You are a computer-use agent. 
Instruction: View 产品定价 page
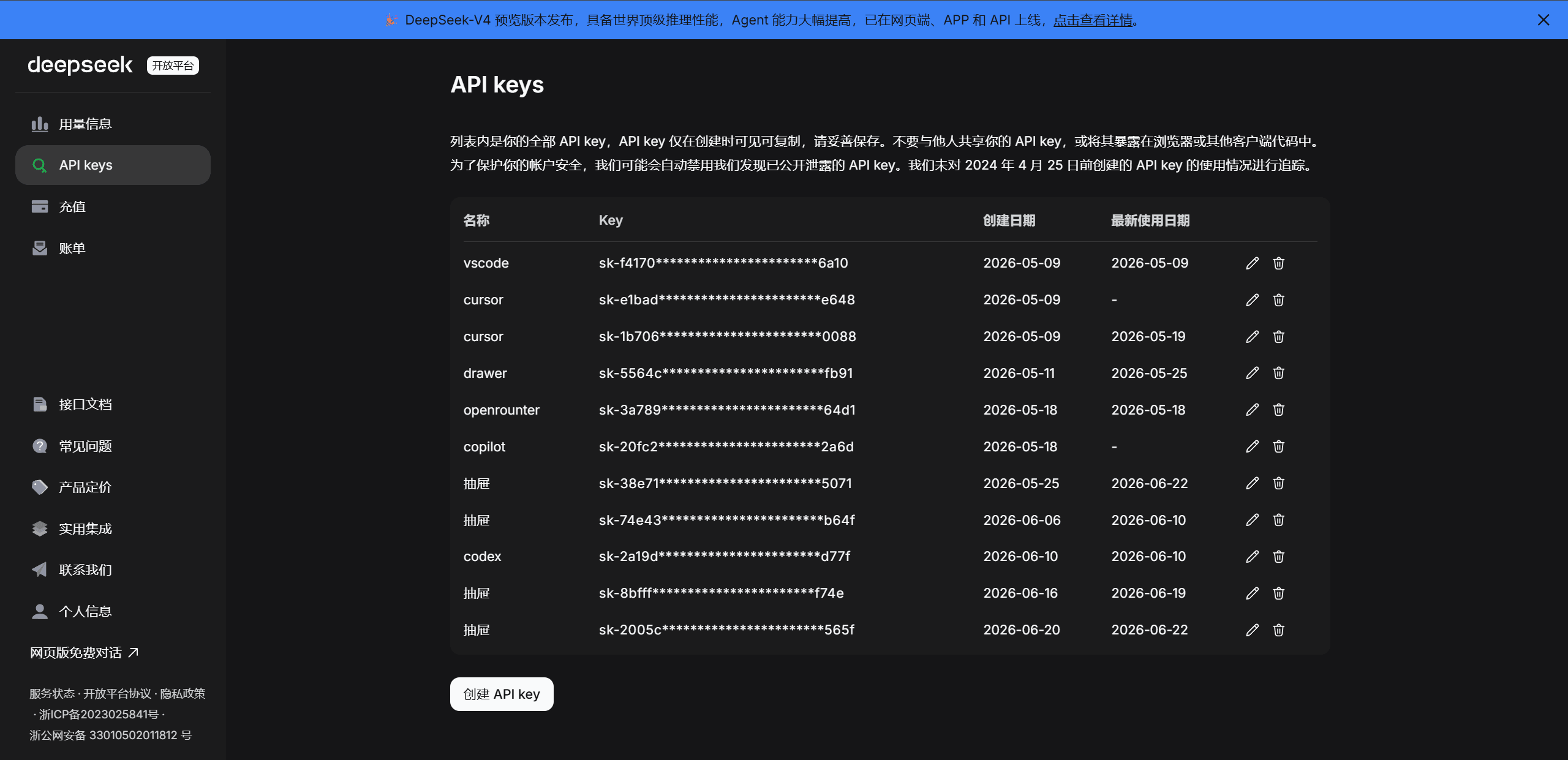pos(113,487)
